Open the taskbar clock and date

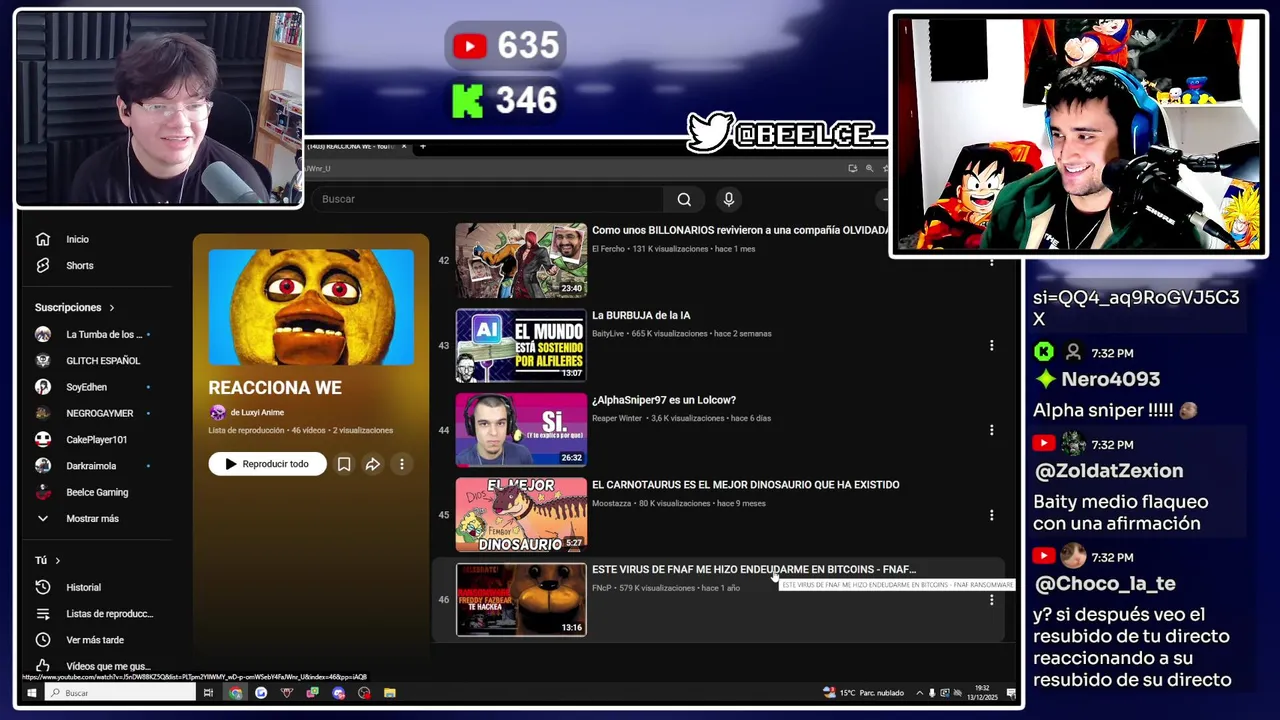click(x=982, y=692)
